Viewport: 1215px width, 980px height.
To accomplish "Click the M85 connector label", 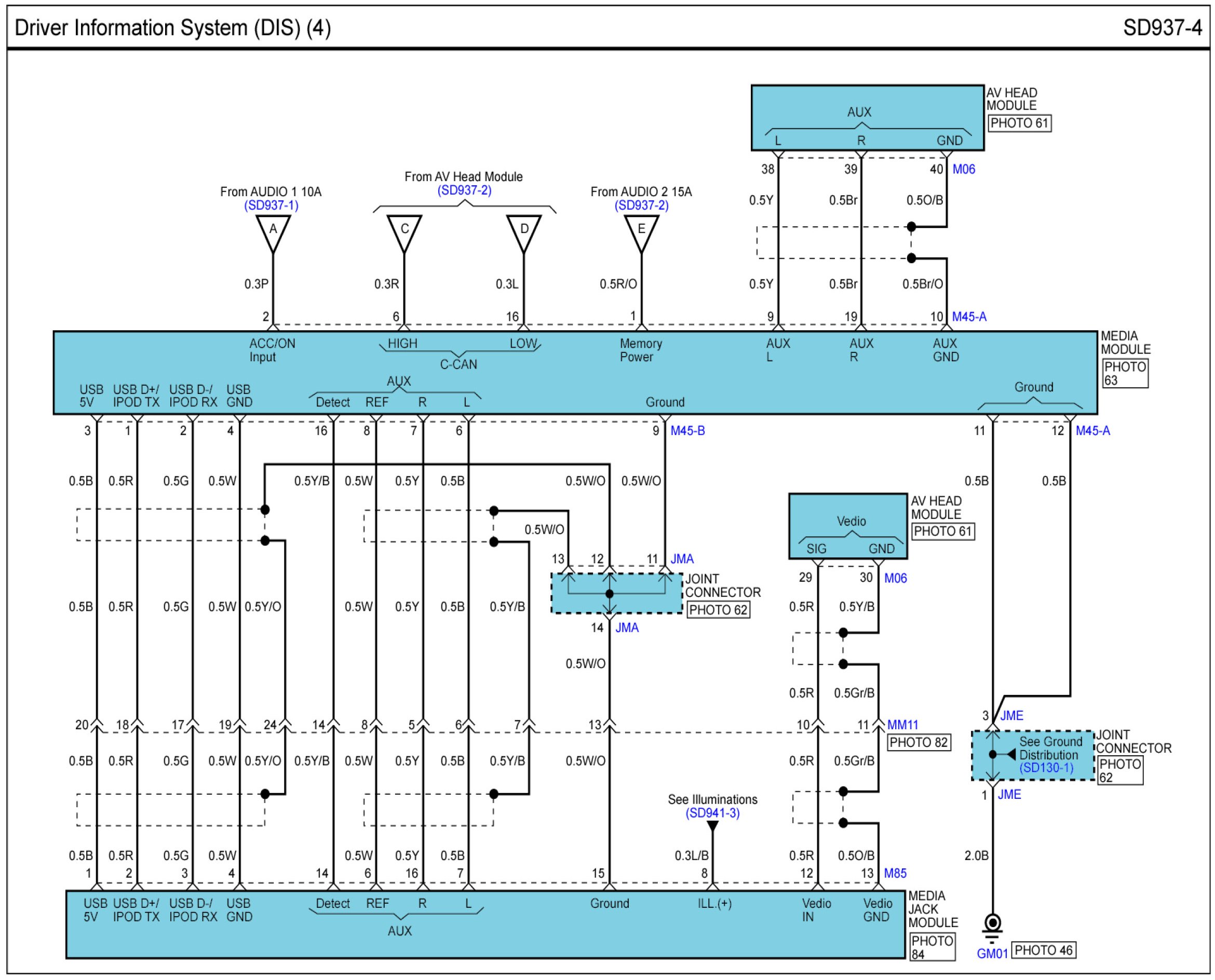I will [895, 873].
